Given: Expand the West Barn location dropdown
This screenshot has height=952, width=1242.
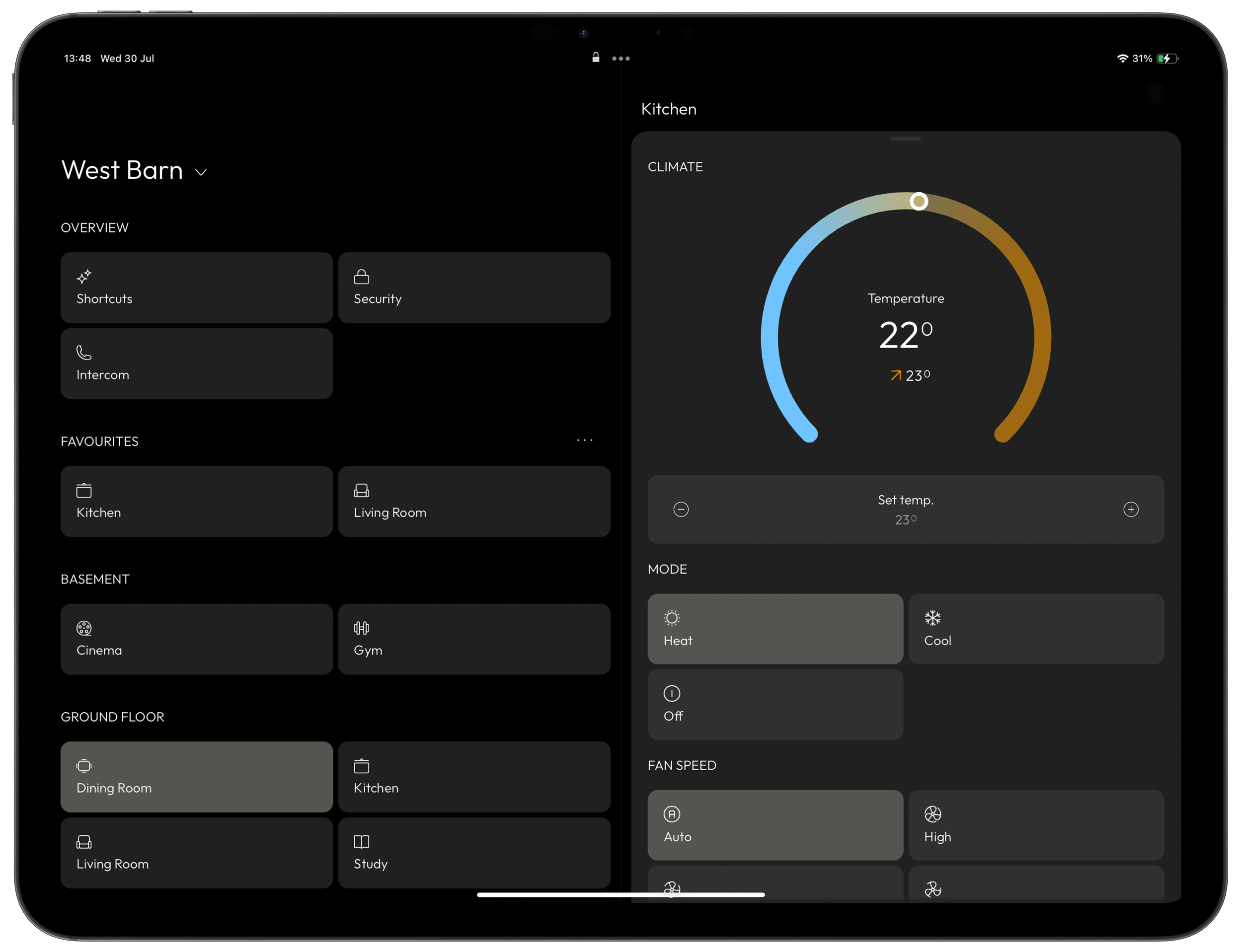Looking at the screenshot, I should pos(201,172).
